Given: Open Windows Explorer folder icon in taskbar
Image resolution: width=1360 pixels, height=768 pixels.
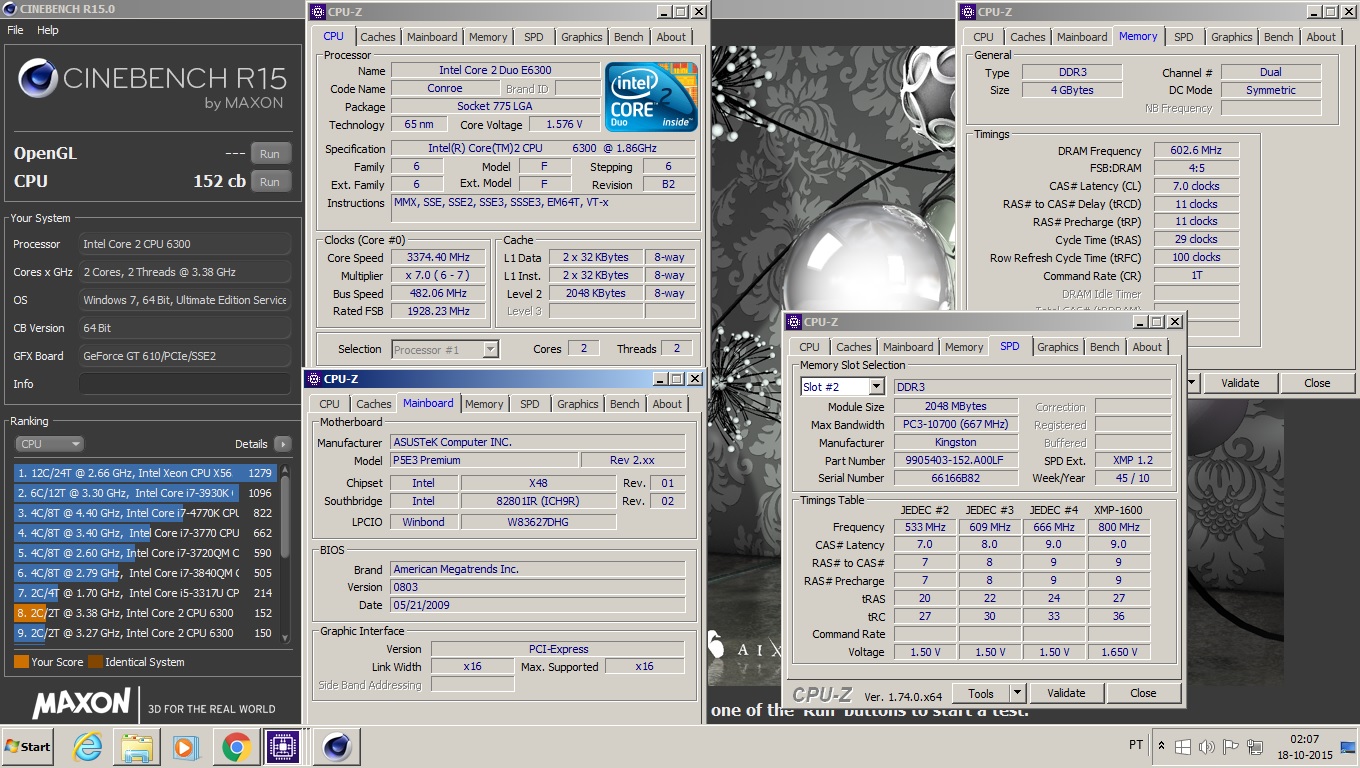Looking at the screenshot, I should point(137,747).
